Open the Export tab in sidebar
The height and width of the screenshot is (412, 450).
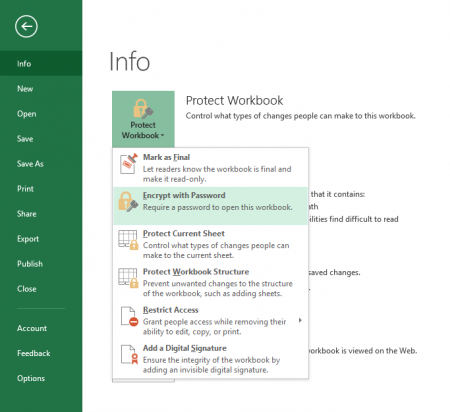pos(28,239)
